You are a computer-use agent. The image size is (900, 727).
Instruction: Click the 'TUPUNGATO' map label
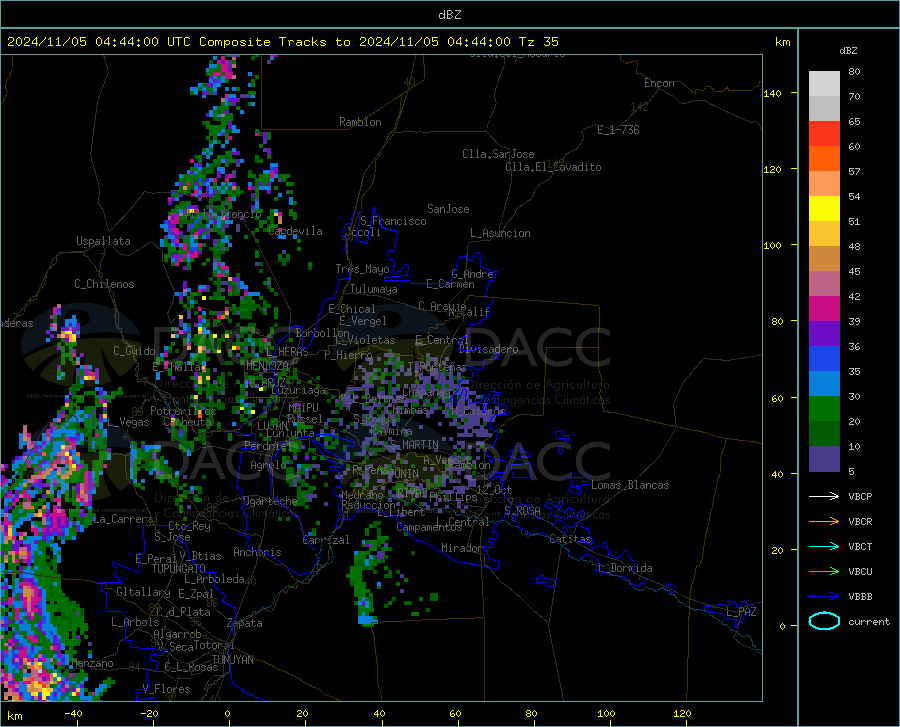(179, 569)
